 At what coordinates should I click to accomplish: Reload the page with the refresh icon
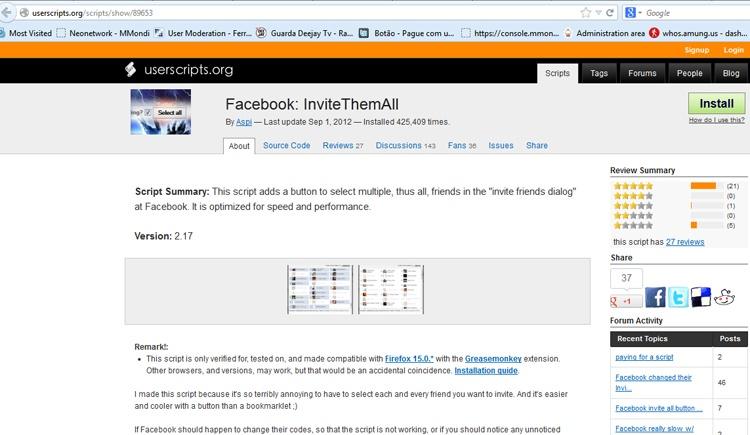point(610,13)
